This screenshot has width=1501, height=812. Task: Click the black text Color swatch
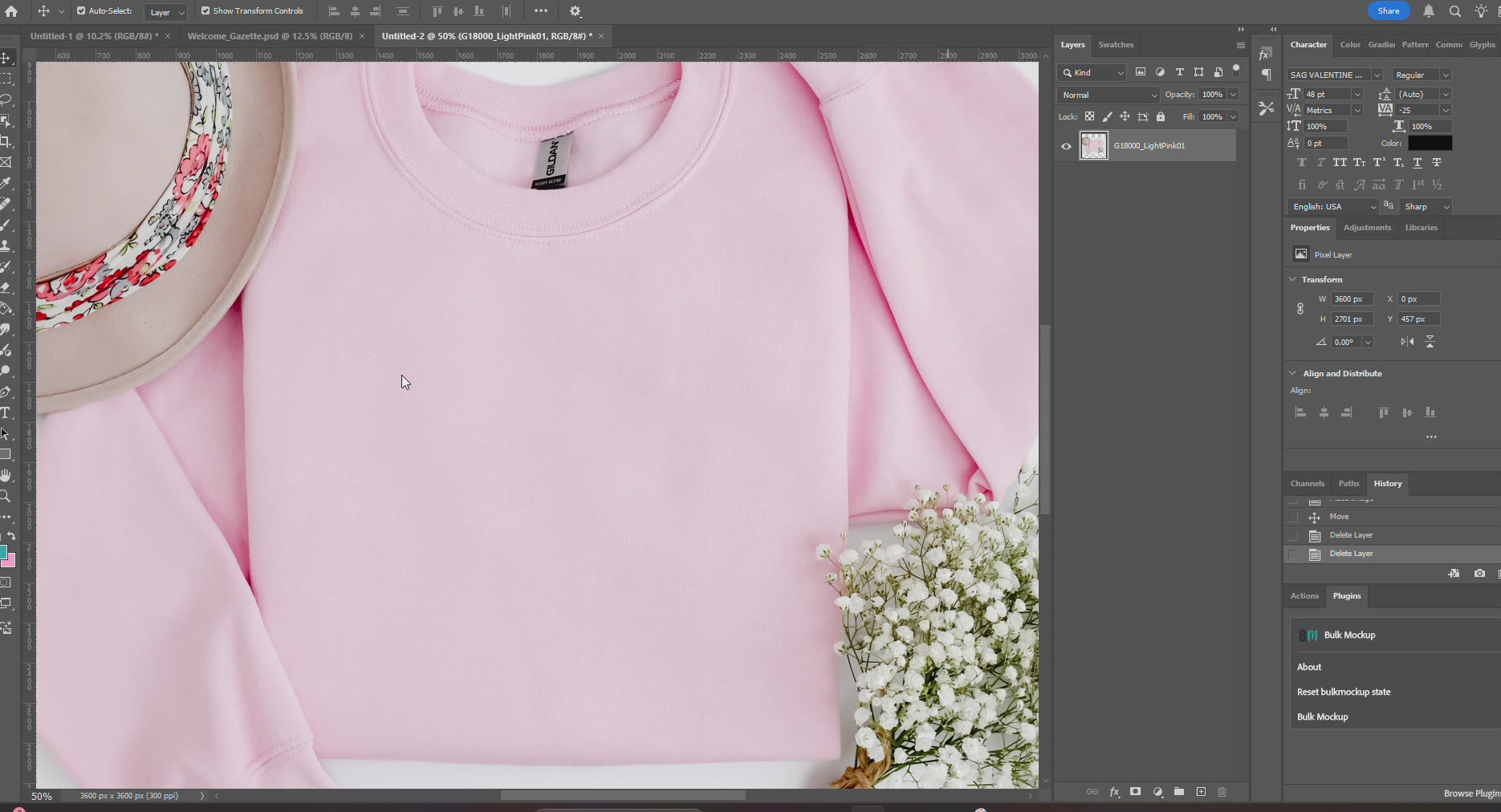[x=1430, y=143]
